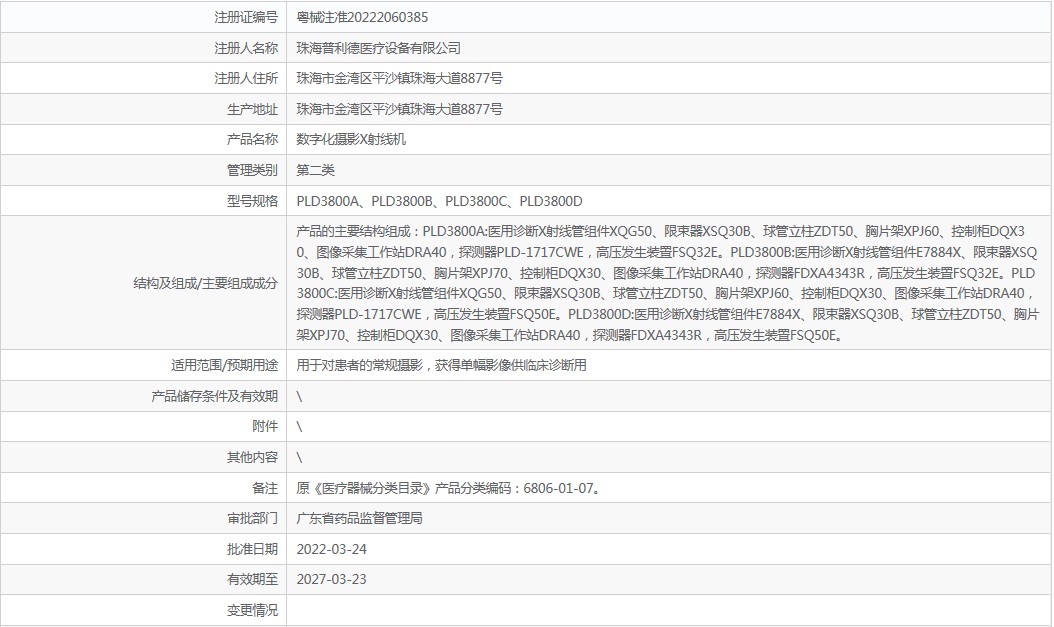Image resolution: width=1054 pixels, height=627 pixels.
Task: Select model list PLD3800A、PLD3800B、PLD3800C、PLD3800D
Action: (440, 201)
